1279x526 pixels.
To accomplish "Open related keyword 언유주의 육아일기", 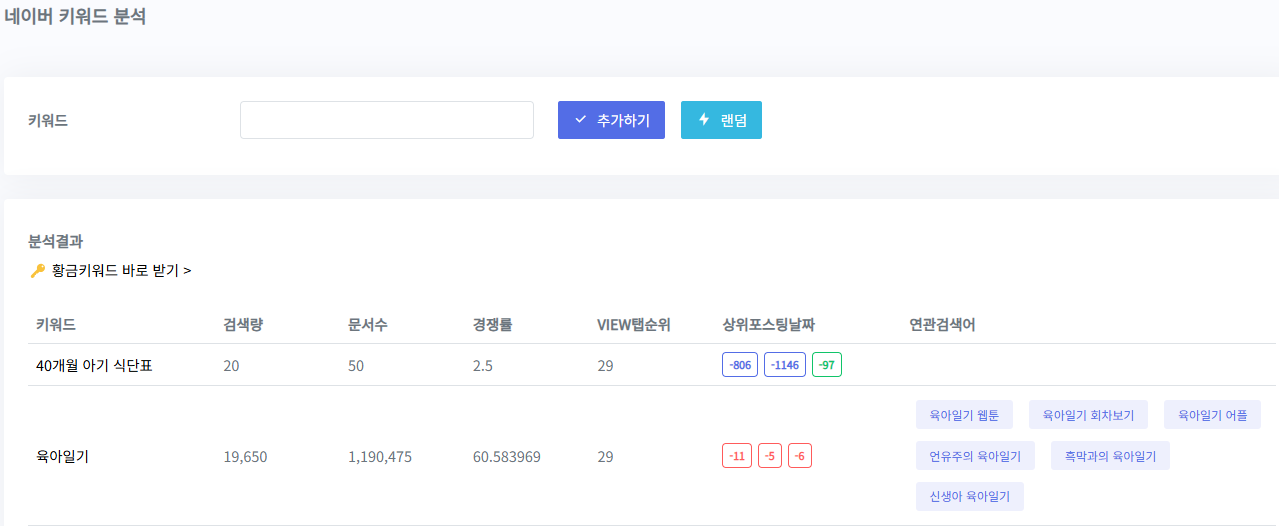I will (x=975, y=456).
